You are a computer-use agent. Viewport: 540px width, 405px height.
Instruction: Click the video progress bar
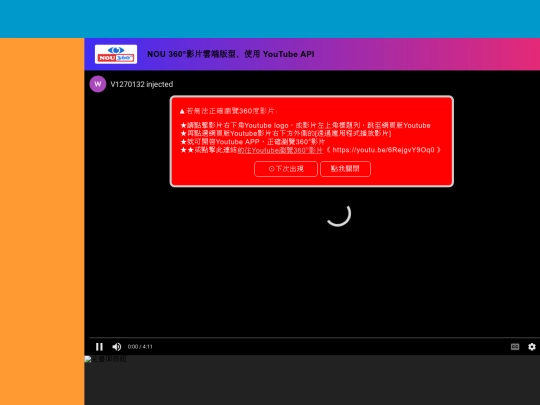tap(314, 337)
